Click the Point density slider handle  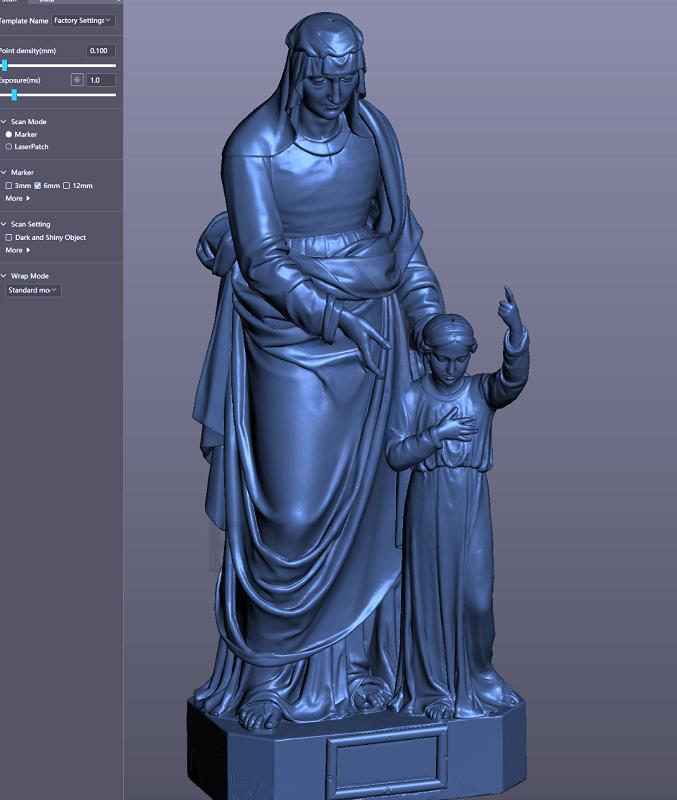pos(4,65)
